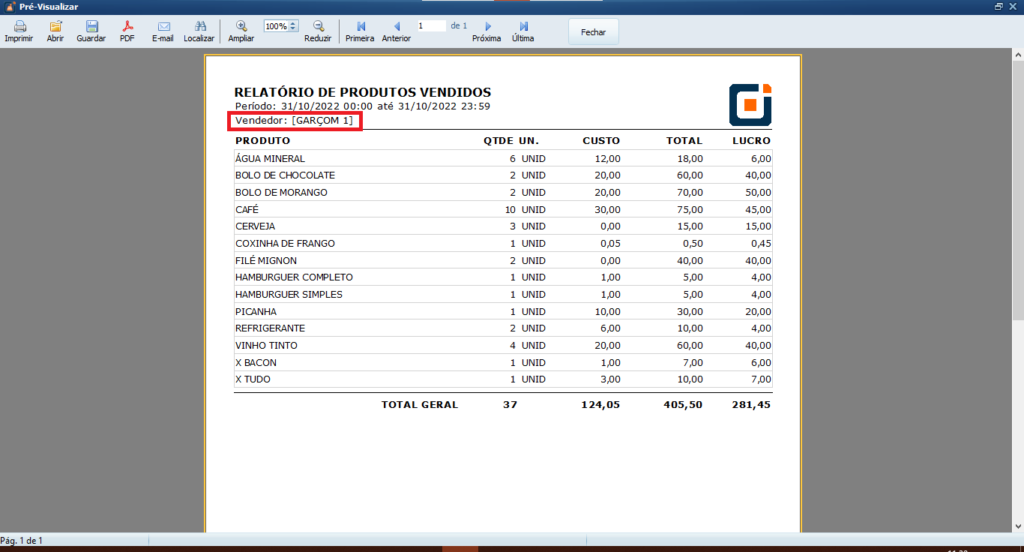Click the orange company logo in report
Viewport: 1024px width, 552px height.
(x=750, y=104)
